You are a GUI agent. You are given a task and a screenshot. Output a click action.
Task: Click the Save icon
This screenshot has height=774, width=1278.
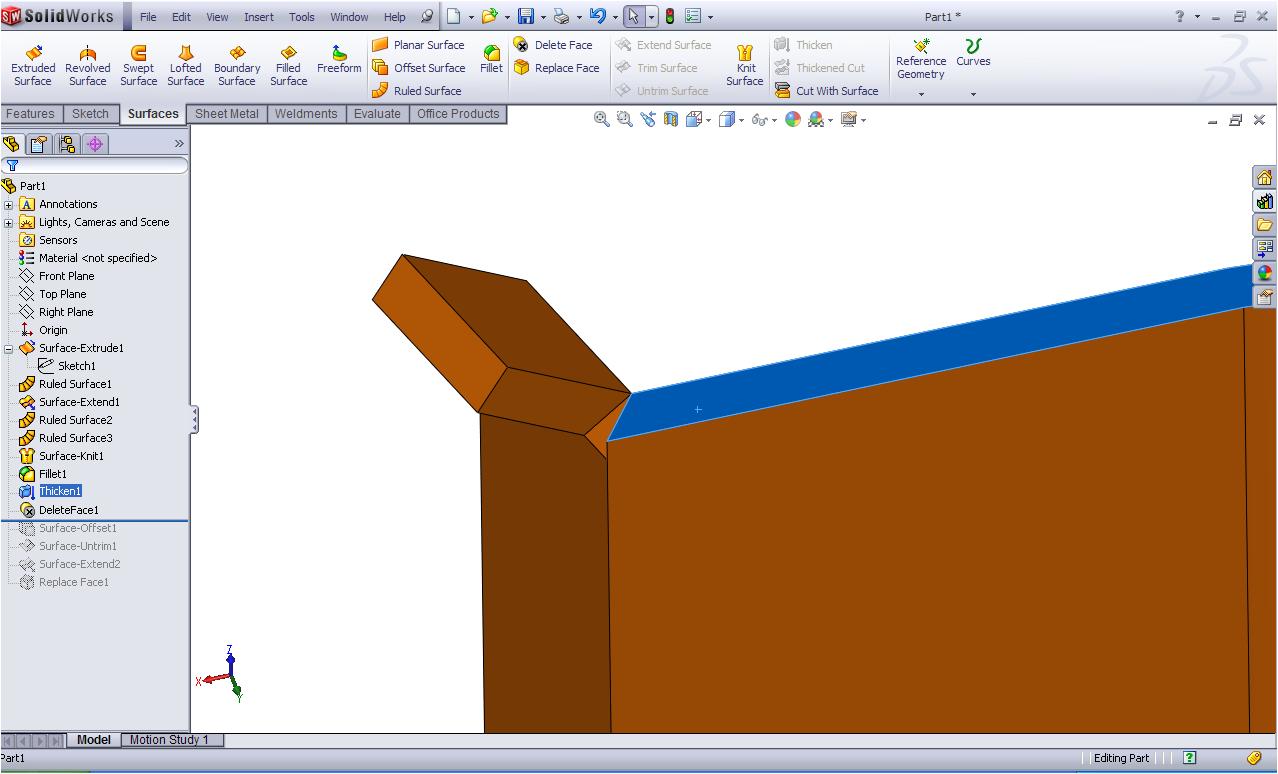click(x=525, y=16)
